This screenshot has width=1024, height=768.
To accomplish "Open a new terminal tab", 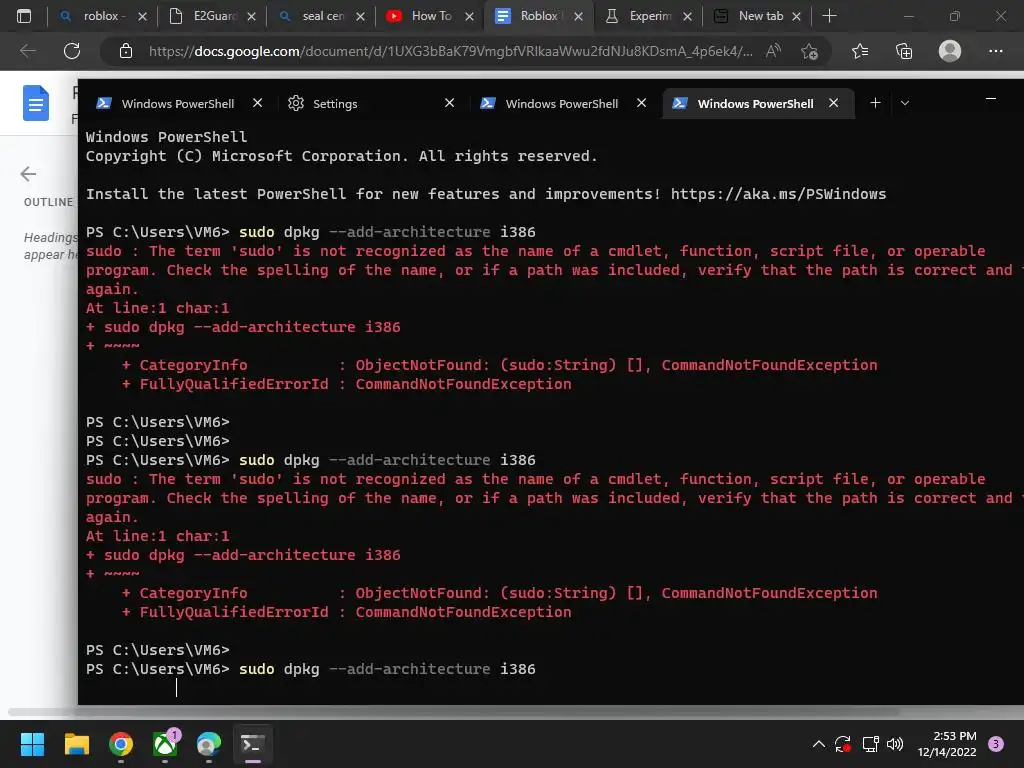I will 876,103.
